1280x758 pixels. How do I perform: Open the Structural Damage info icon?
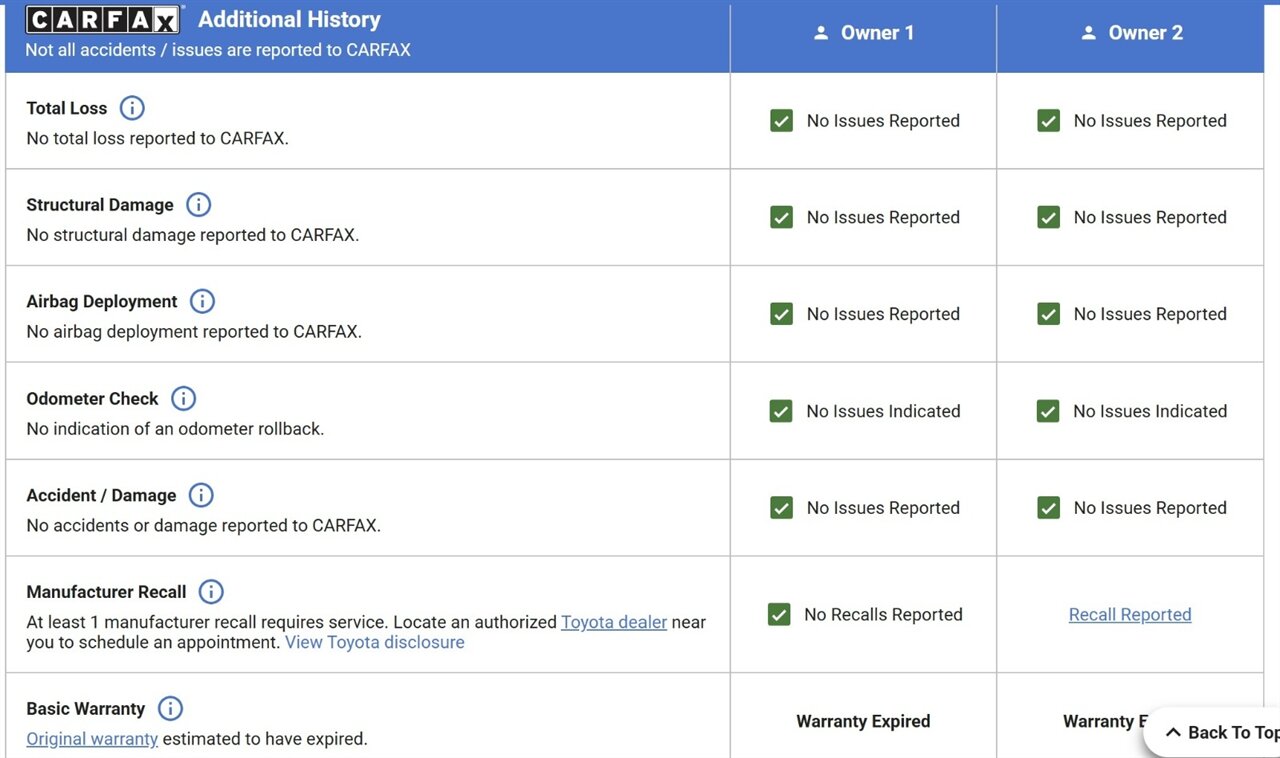(x=199, y=205)
